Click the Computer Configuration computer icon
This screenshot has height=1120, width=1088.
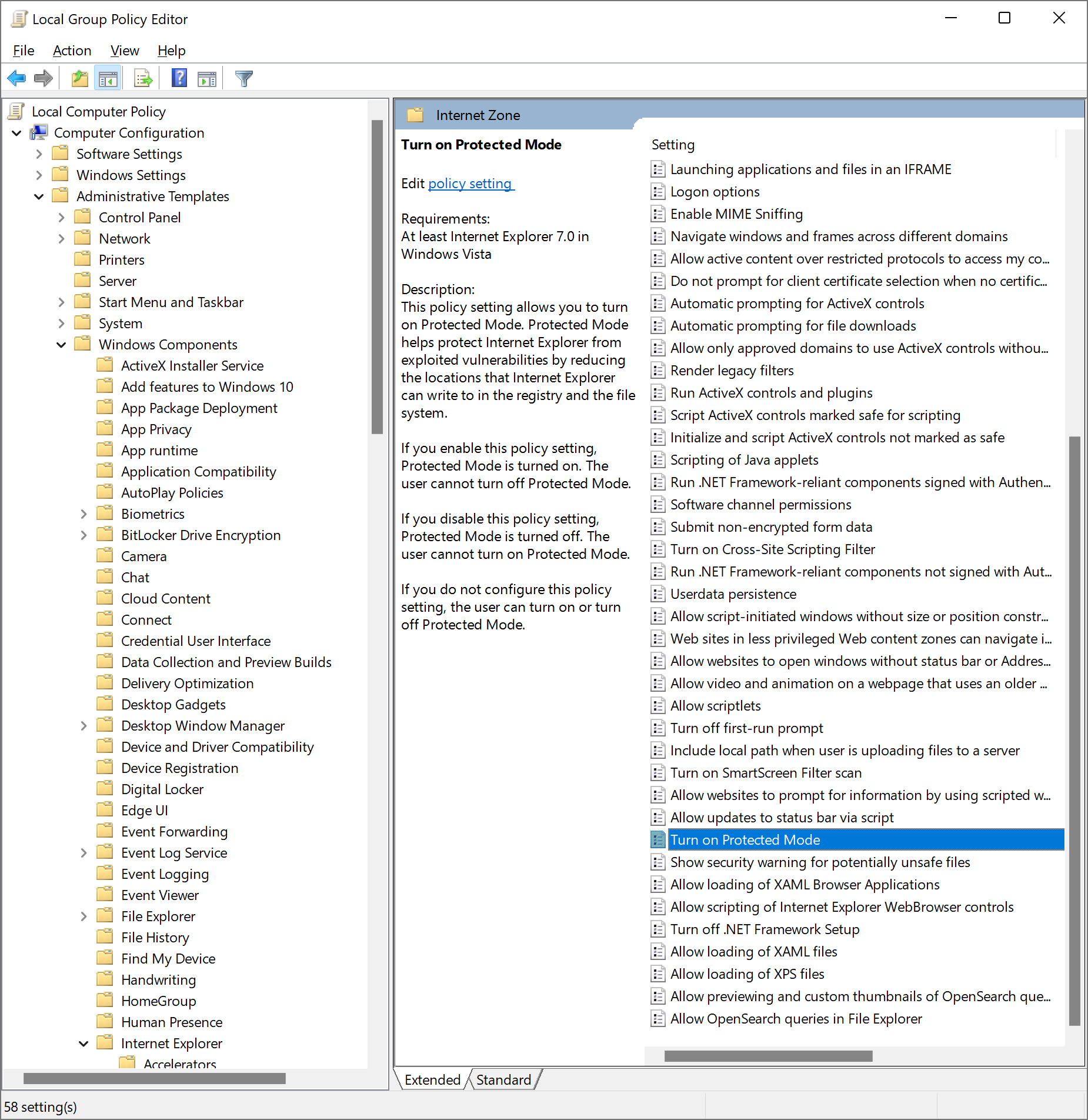click(39, 133)
